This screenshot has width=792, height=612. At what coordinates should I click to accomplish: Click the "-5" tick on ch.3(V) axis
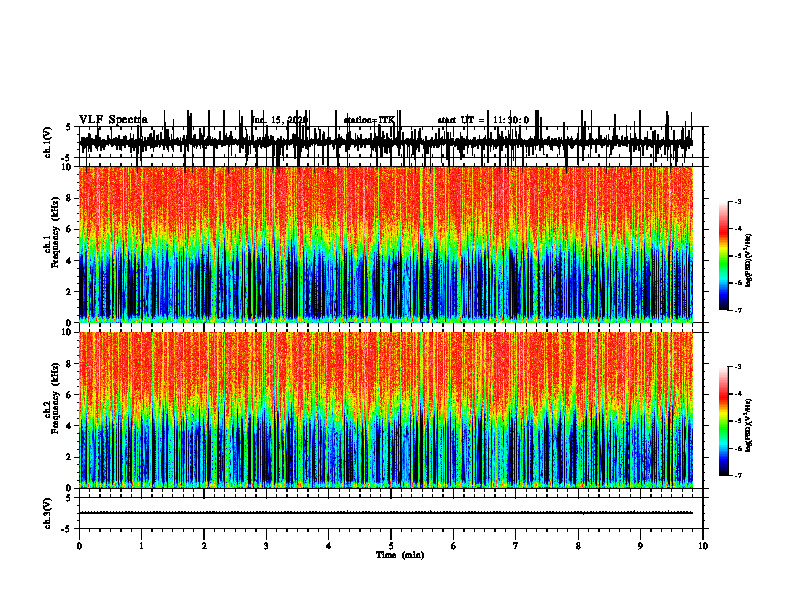[x=67, y=529]
